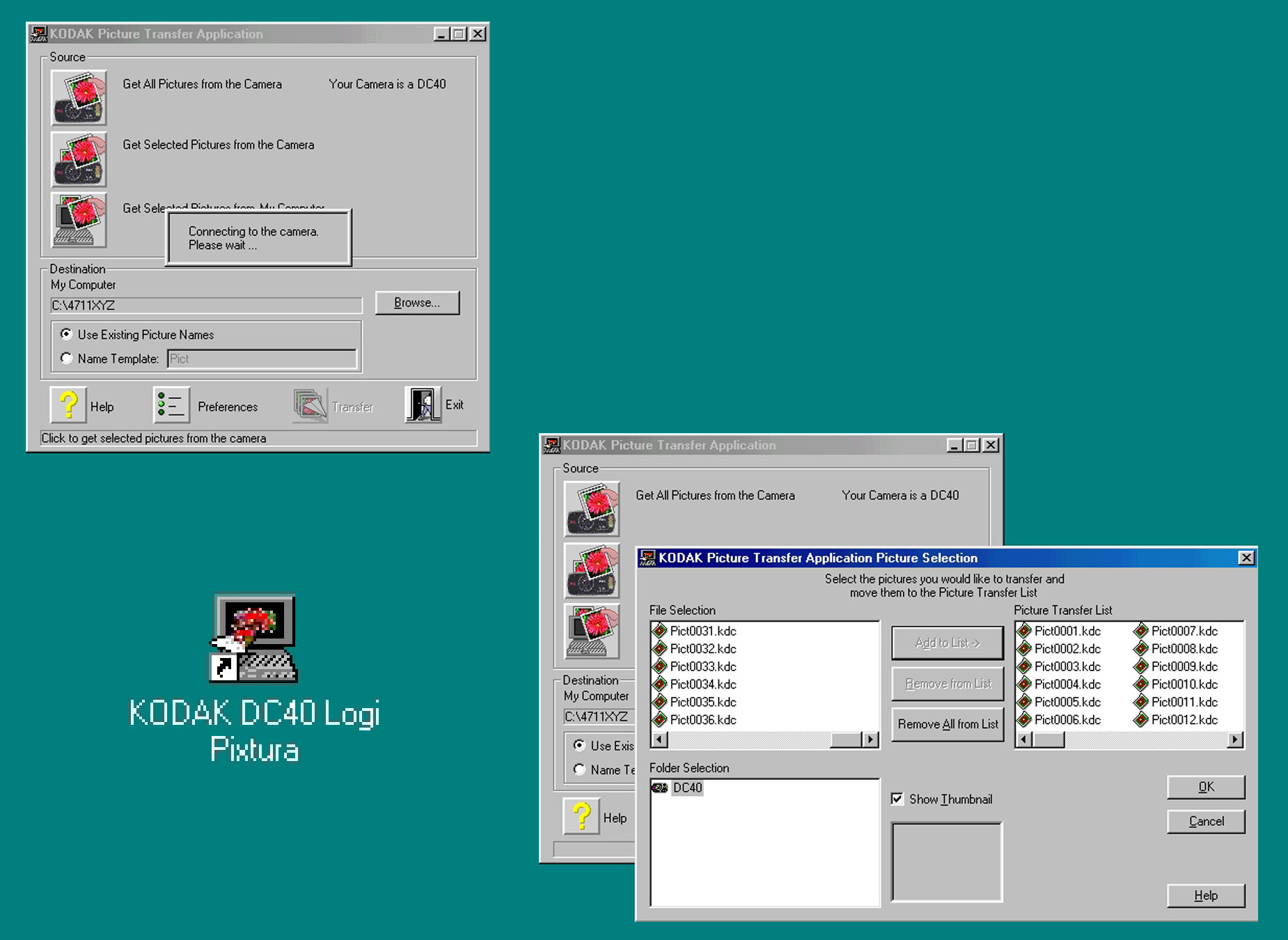
Task: Close the Picture Selection dialog
Action: [1246, 558]
